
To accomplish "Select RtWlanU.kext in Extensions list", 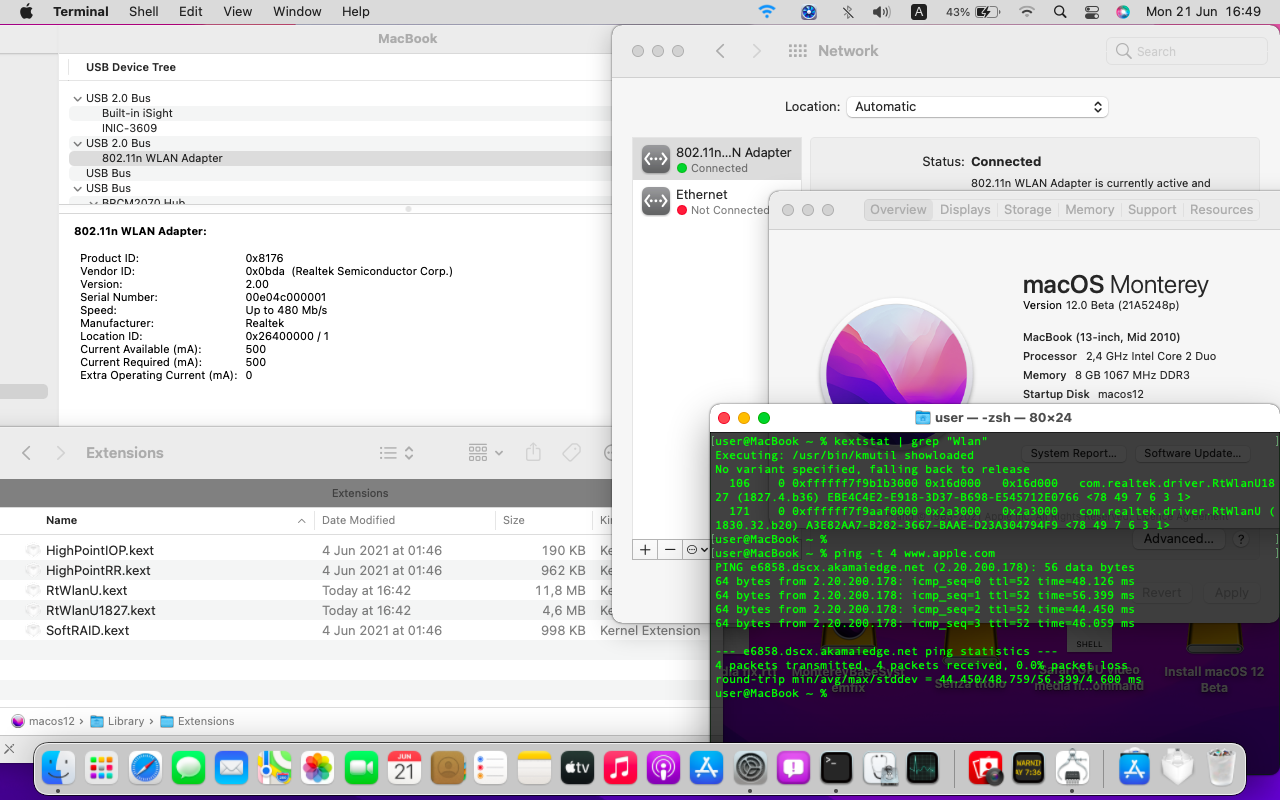I will pyautogui.click(x=87, y=591).
